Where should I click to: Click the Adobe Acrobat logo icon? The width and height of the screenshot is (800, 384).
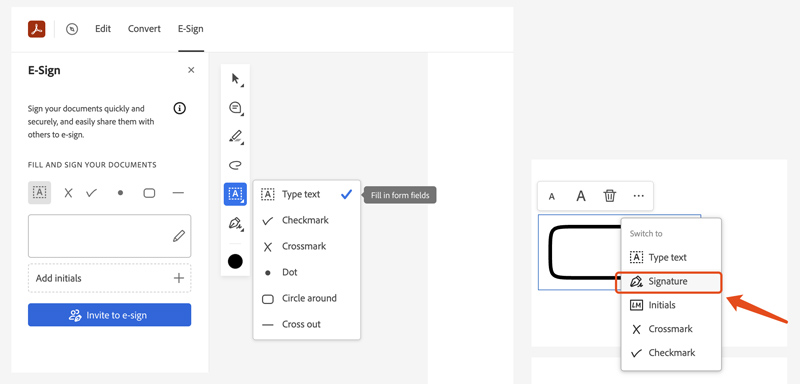pos(37,29)
